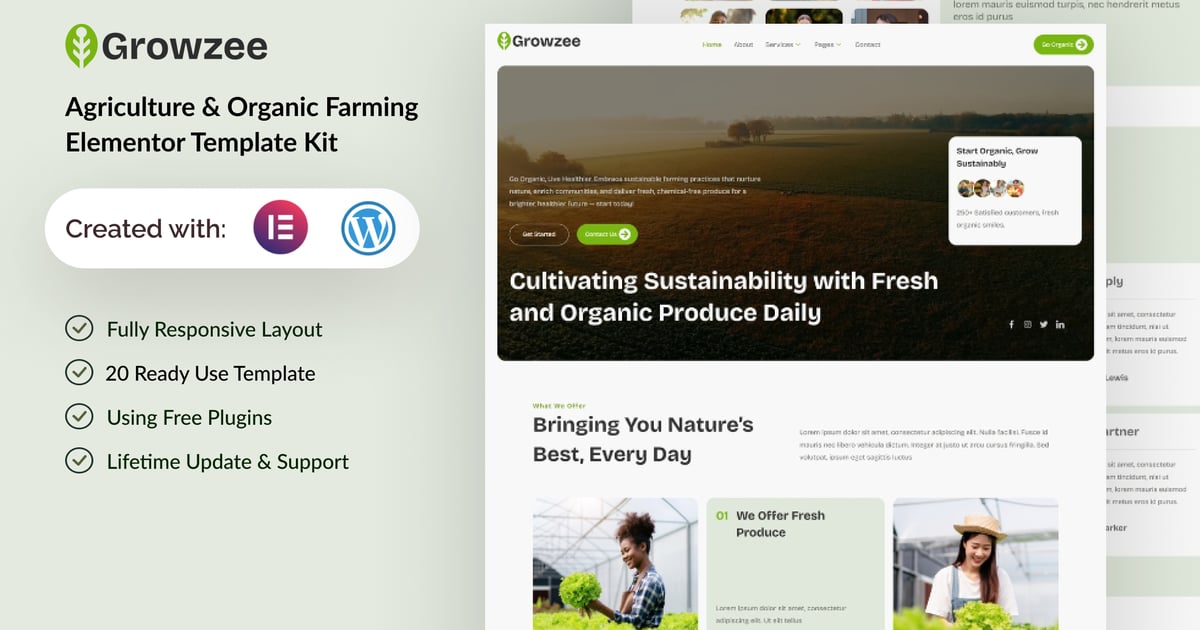Viewport: 1200px width, 630px height.
Task: Click 'Agriculture & Organic Farming' title text
Action: [242, 107]
